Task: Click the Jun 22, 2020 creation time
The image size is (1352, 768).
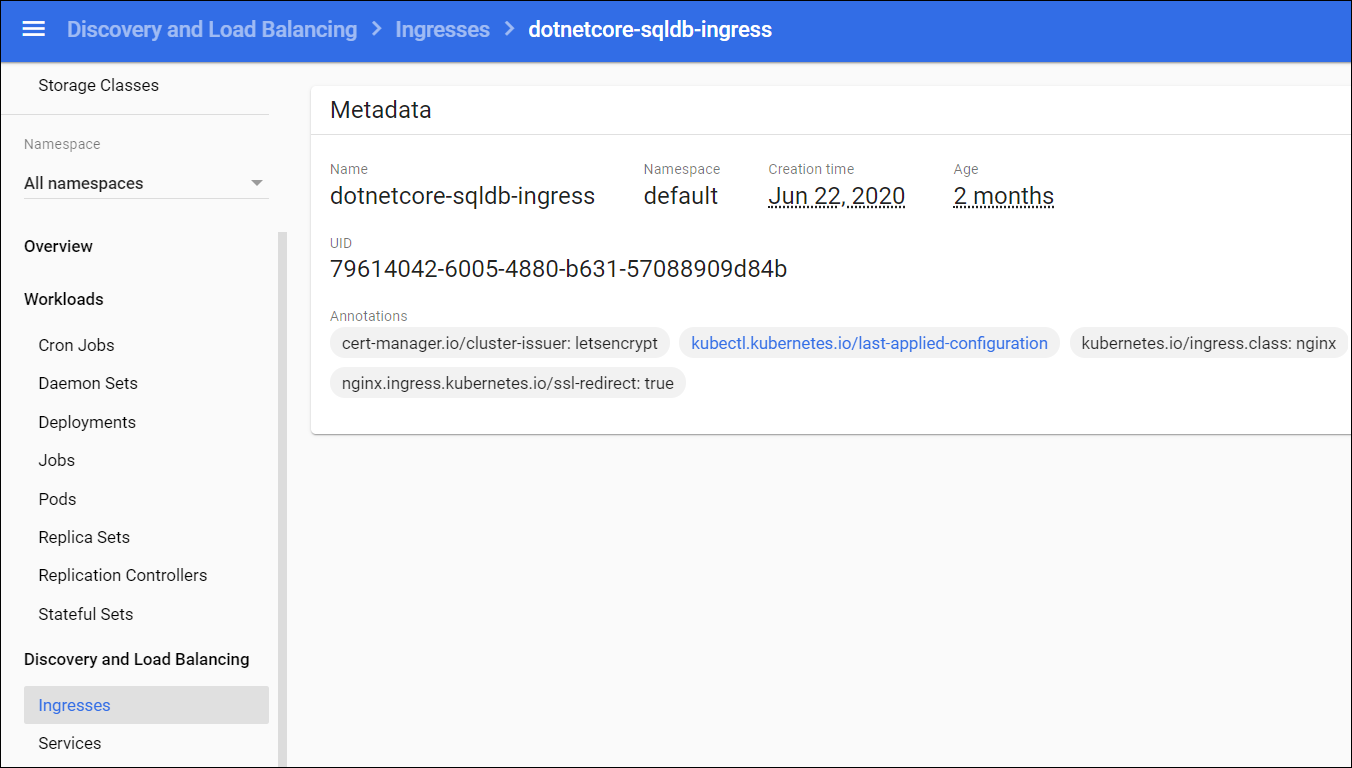Action: pos(836,196)
